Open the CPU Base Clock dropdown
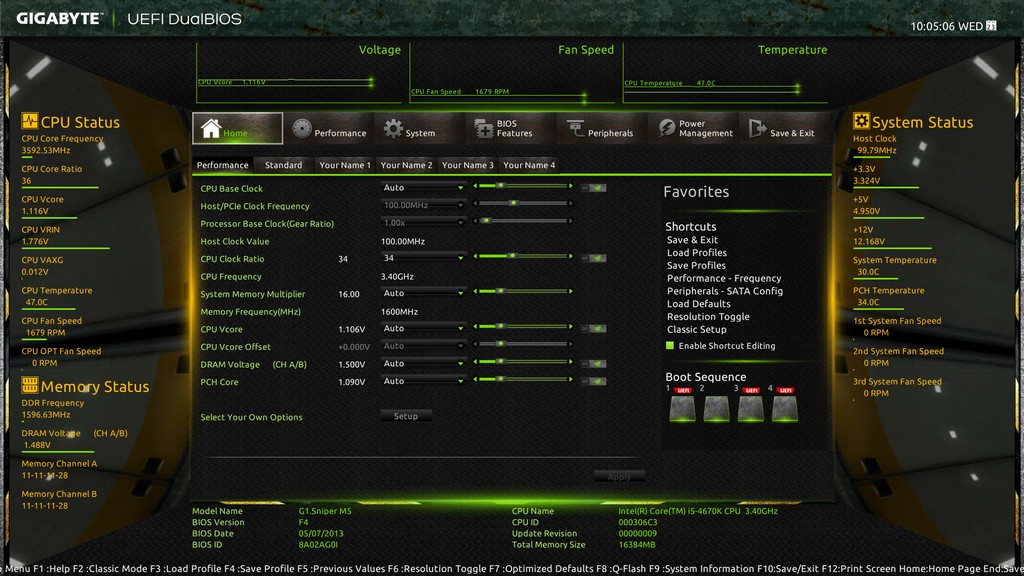Image resolution: width=1024 pixels, height=576 pixels. point(423,187)
